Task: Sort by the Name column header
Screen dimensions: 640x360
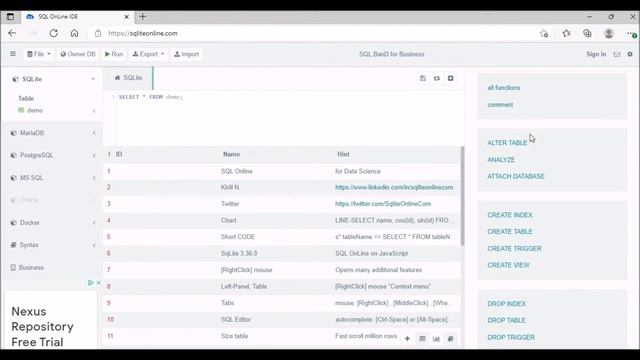Action: (x=231, y=154)
